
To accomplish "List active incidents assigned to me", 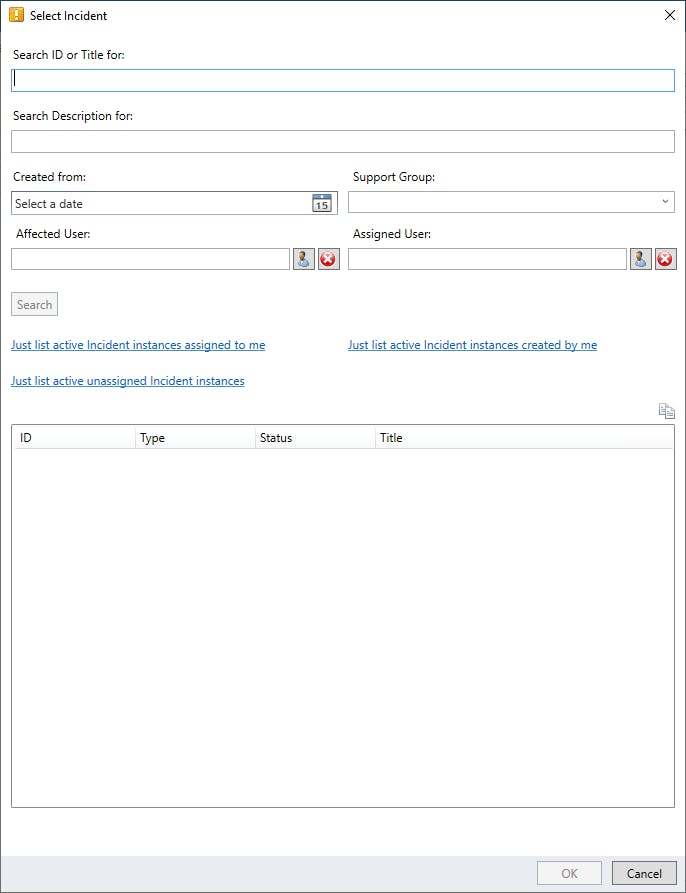I will point(138,345).
